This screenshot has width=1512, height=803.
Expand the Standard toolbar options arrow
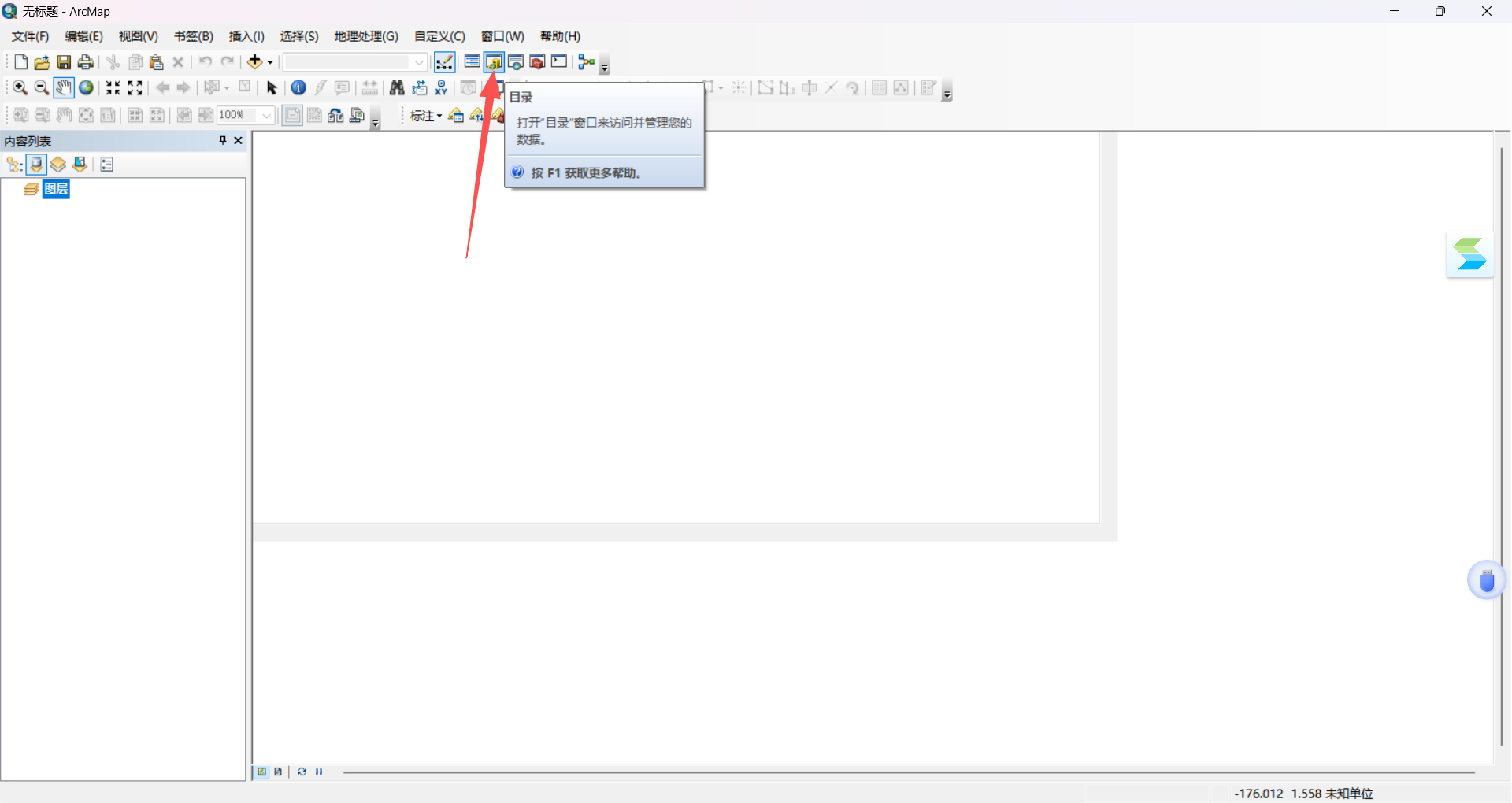(605, 66)
